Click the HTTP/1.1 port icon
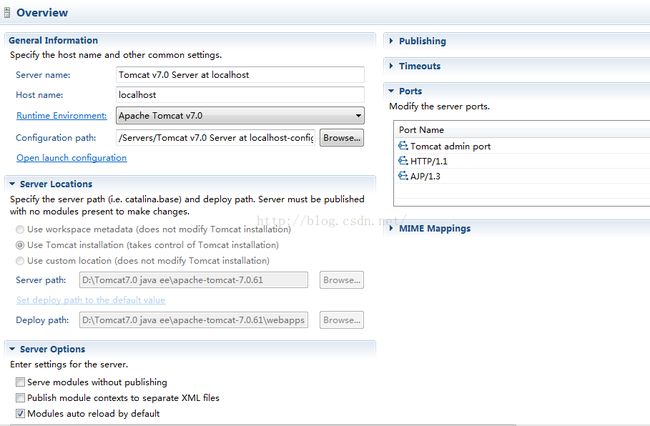This screenshot has width=650, height=426. pyautogui.click(x=403, y=161)
